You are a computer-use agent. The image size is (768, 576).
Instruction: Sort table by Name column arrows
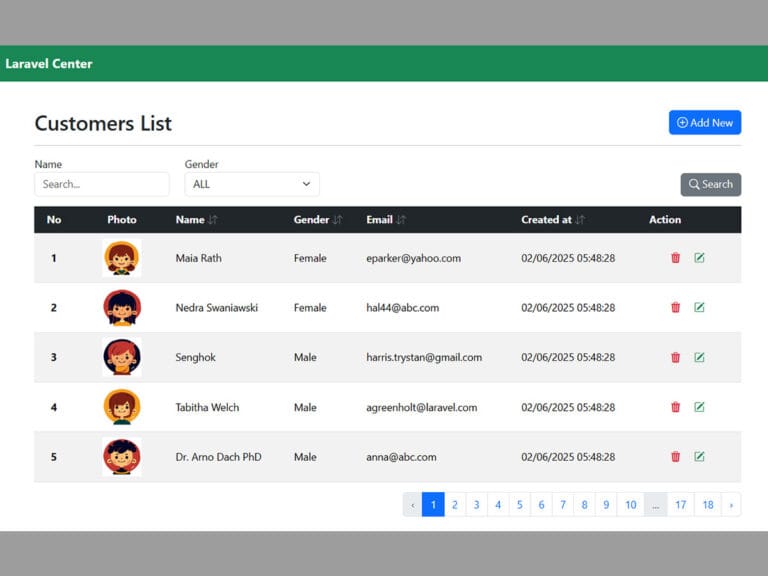tap(213, 220)
